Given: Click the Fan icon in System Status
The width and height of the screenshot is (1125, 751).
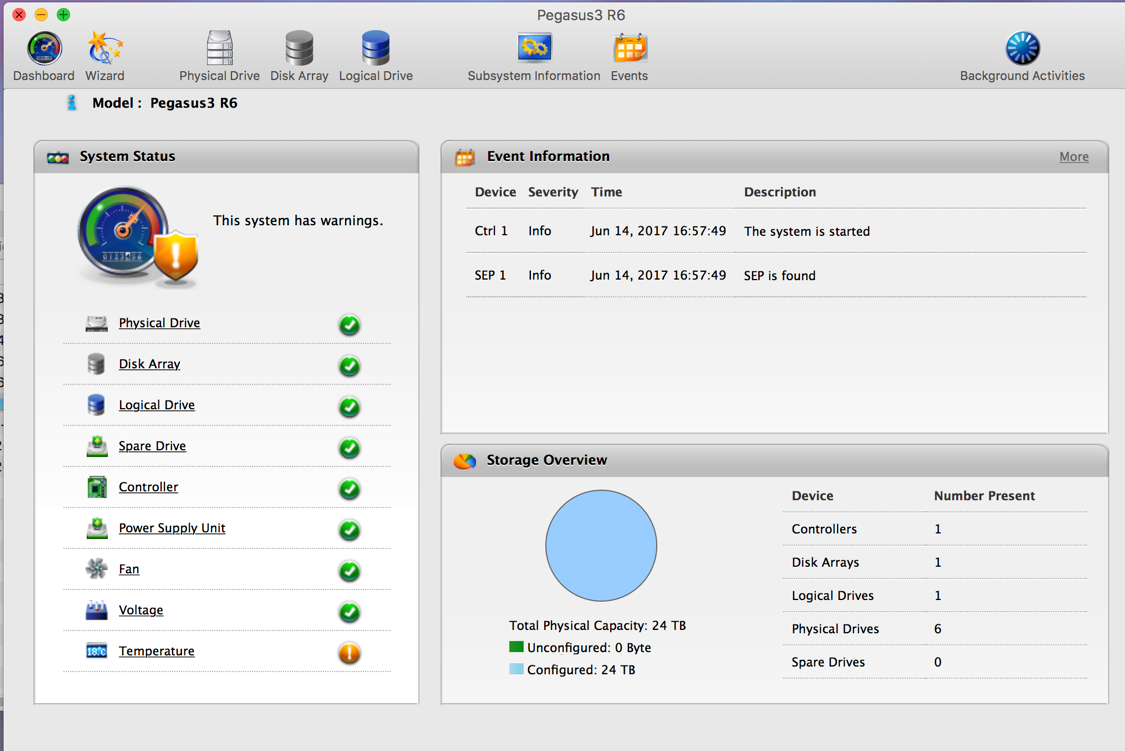Looking at the screenshot, I should pos(96,569).
